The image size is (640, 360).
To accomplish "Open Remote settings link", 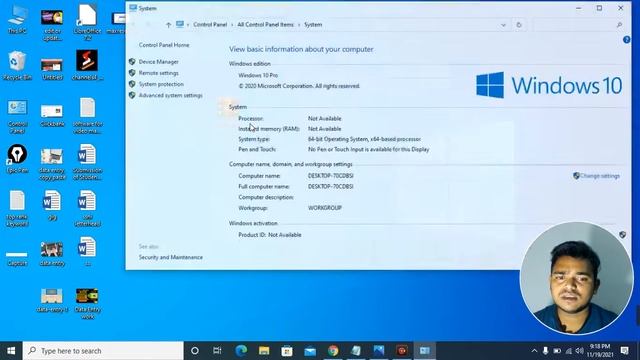I will click(158, 73).
